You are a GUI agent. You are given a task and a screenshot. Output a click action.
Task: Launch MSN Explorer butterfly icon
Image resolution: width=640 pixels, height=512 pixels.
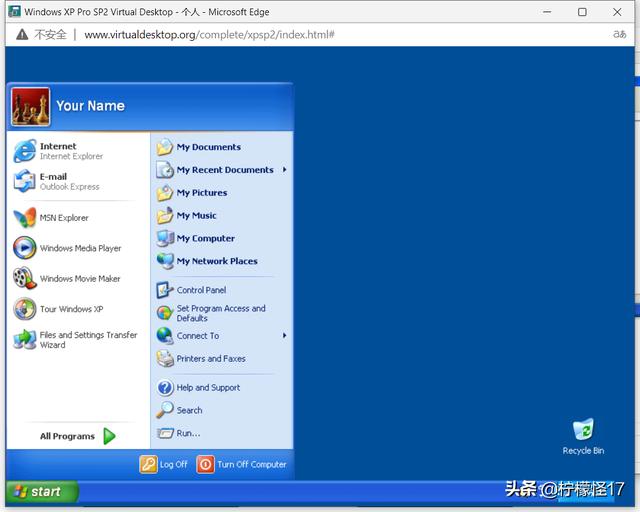[24, 218]
